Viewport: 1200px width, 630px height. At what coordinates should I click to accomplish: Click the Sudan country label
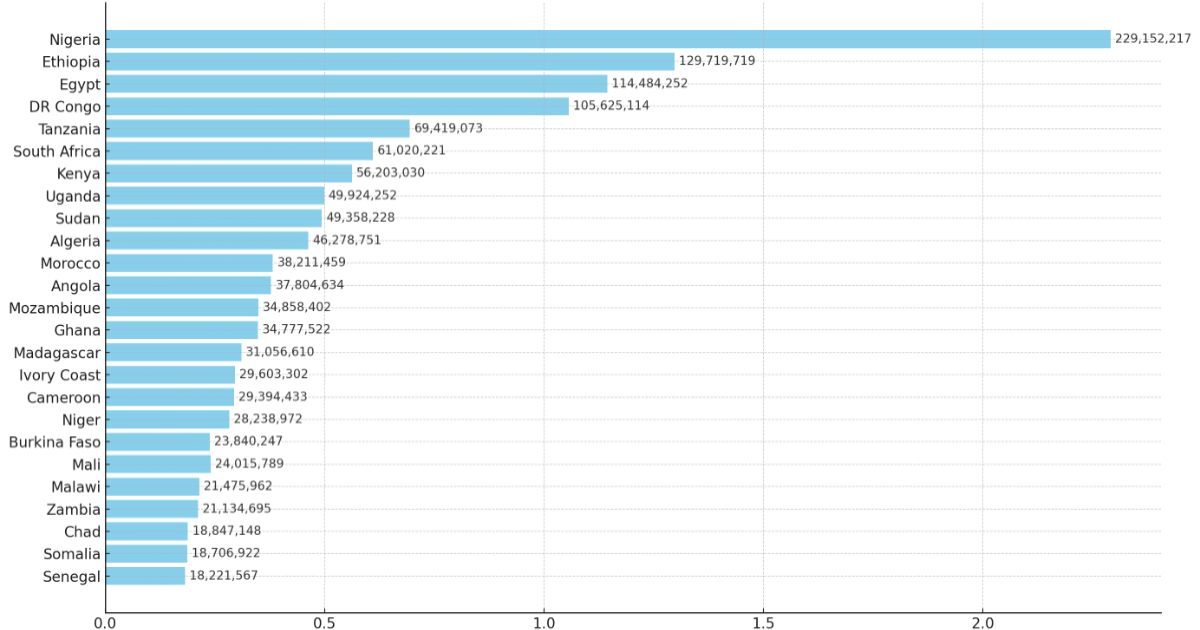point(78,218)
